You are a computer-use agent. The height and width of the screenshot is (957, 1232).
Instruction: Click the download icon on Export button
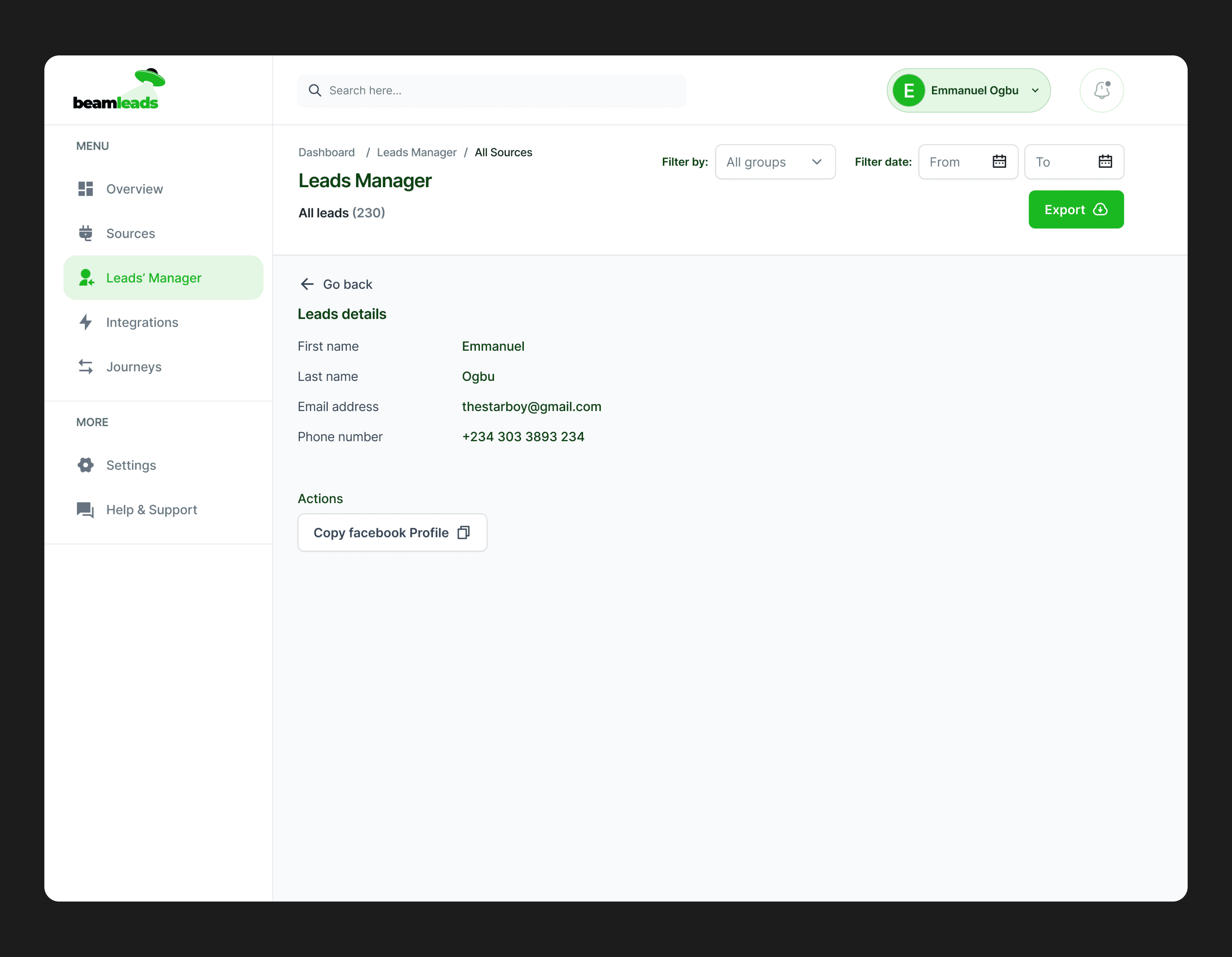1100,209
